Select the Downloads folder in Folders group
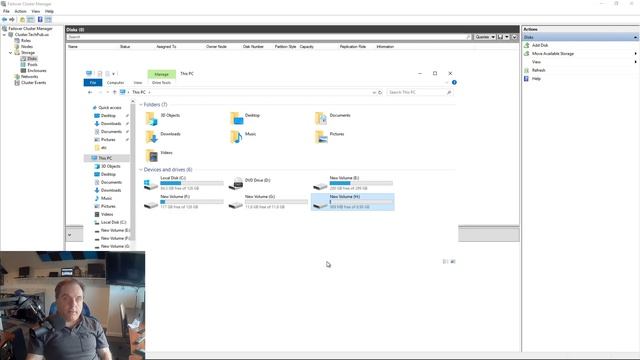The image size is (640, 360). 163,137
